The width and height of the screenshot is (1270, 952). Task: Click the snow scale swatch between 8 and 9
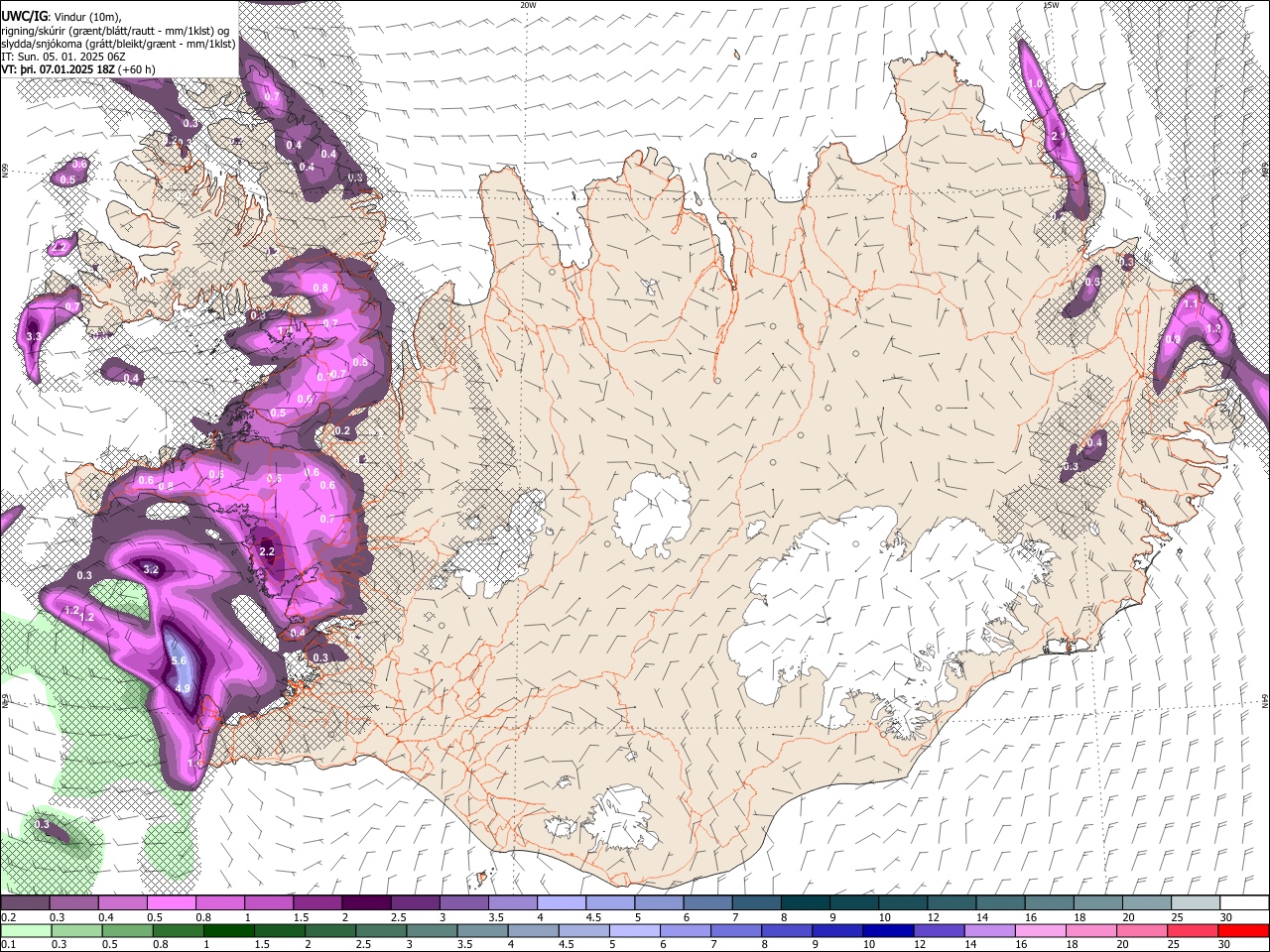805,903
